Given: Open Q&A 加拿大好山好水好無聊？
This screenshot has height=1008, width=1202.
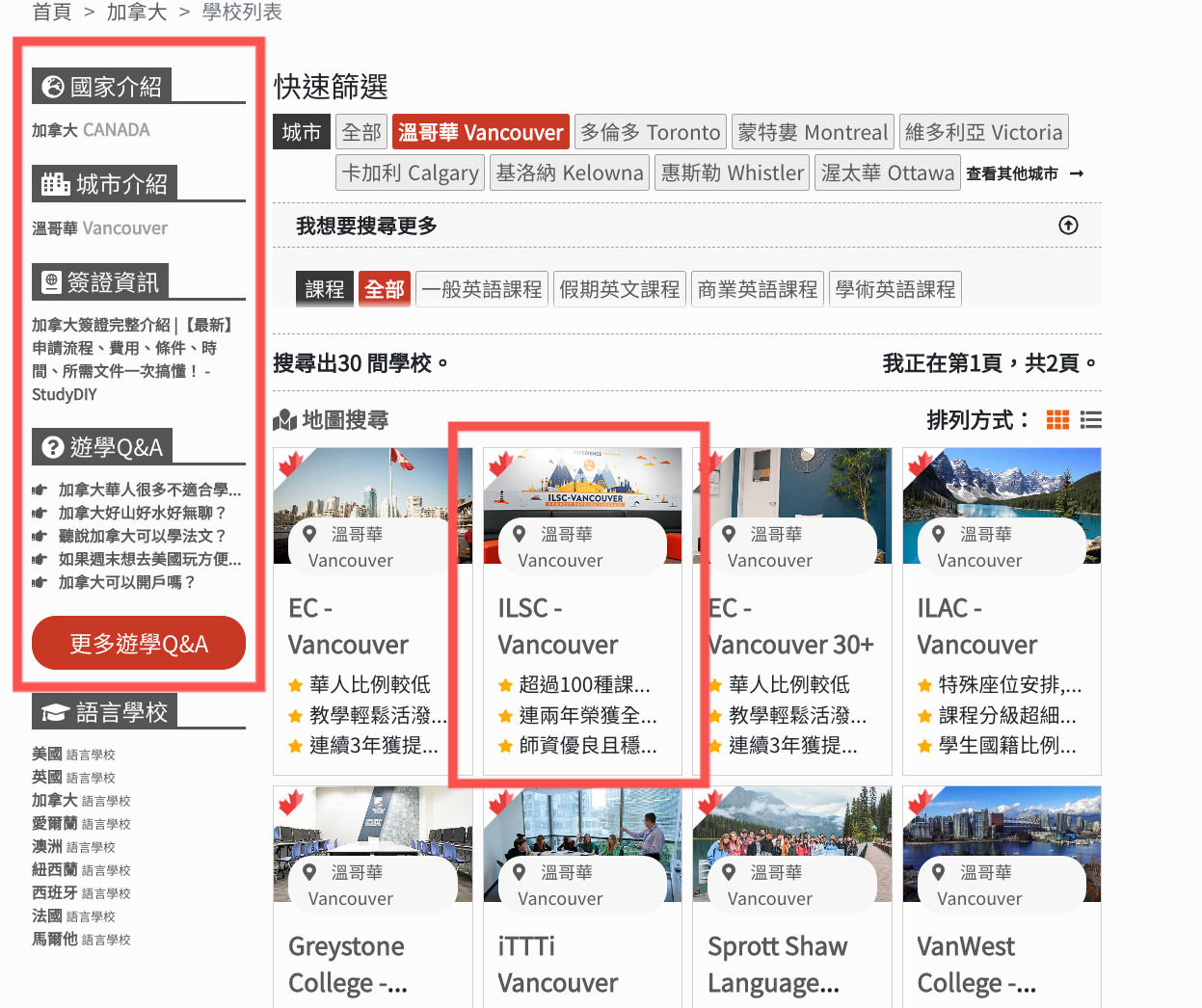Looking at the screenshot, I should [x=143, y=513].
